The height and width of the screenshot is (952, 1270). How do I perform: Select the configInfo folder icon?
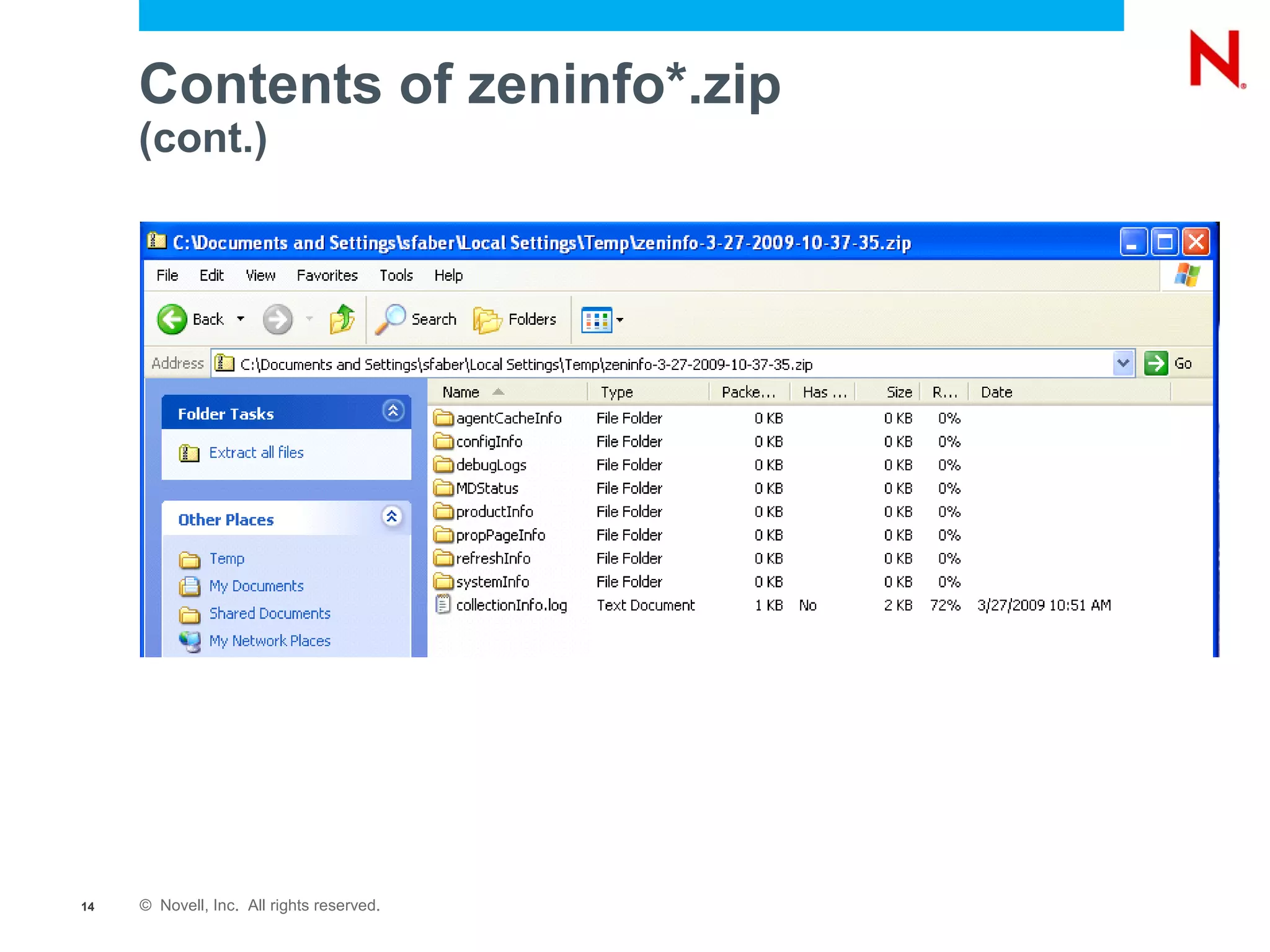(443, 441)
